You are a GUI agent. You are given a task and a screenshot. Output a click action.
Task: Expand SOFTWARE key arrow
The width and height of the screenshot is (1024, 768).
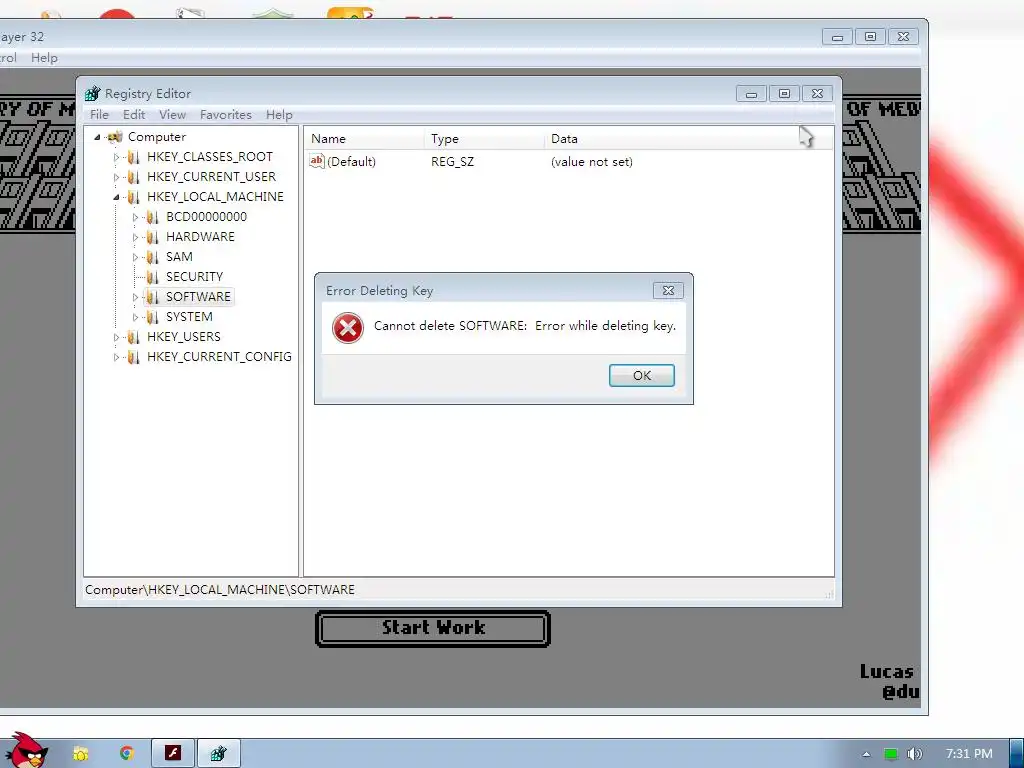(135, 297)
